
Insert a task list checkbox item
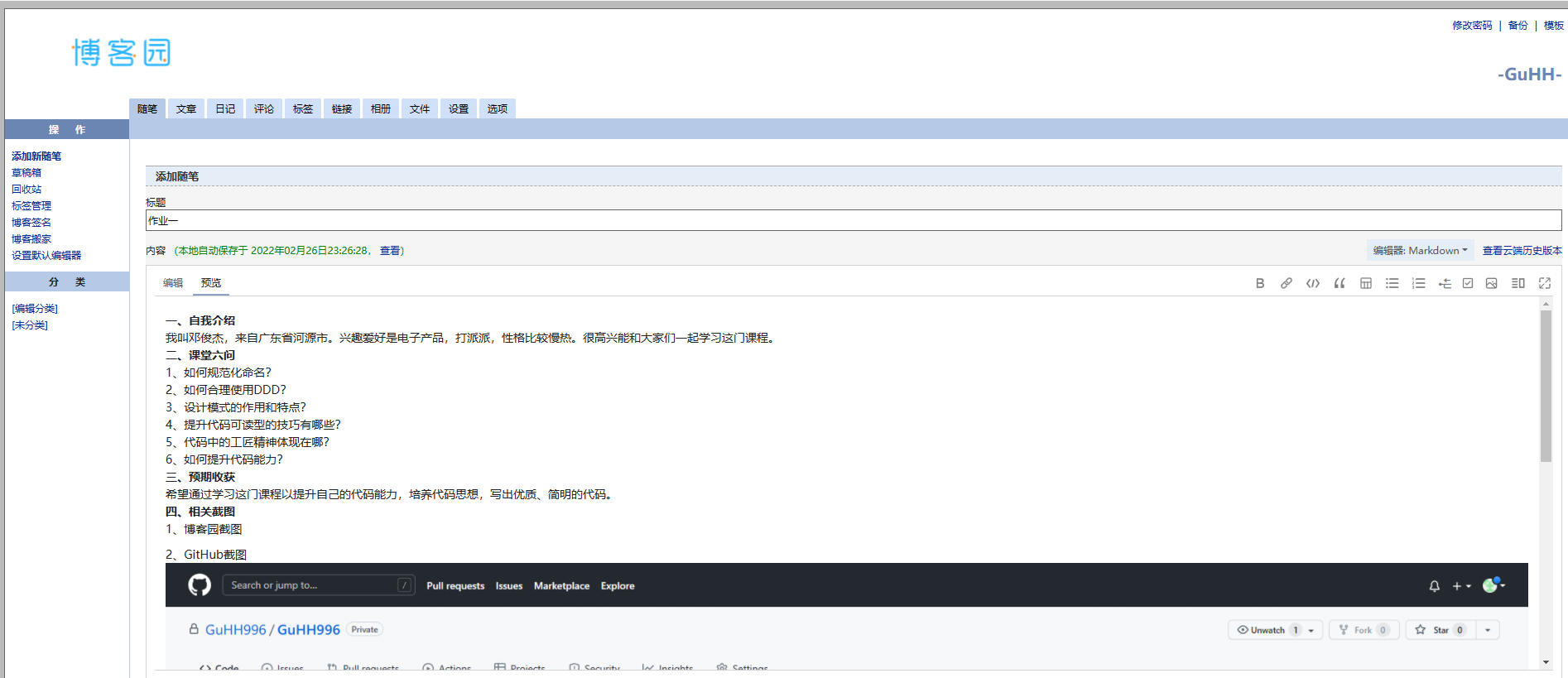pos(1468,283)
